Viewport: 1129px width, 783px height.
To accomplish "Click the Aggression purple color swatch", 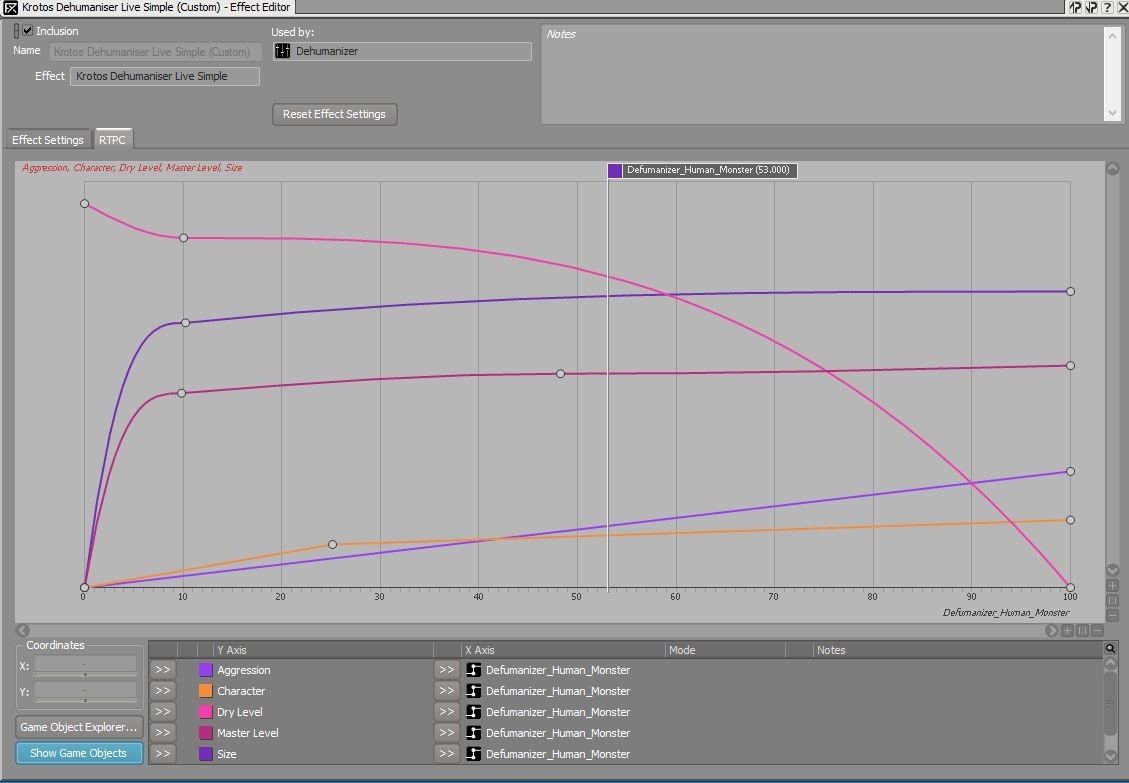I will tap(206, 670).
